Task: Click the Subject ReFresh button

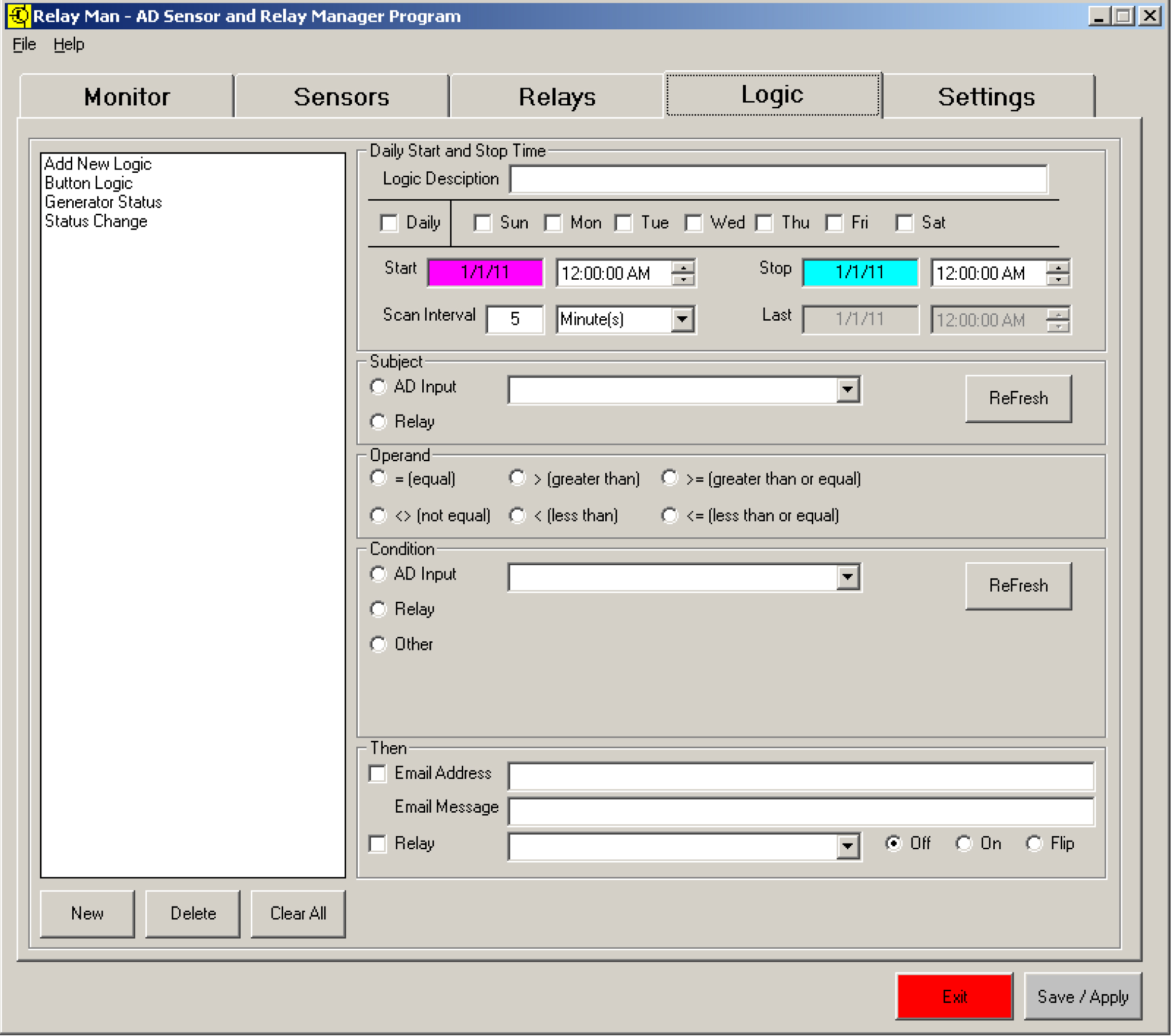Action: 1018,398
